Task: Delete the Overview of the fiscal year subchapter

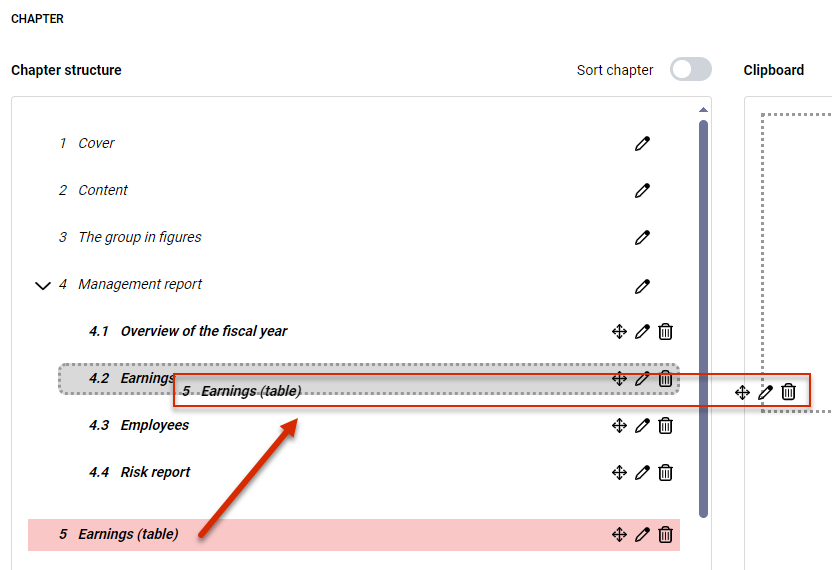Action: pyautogui.click(x=665, y=332)
